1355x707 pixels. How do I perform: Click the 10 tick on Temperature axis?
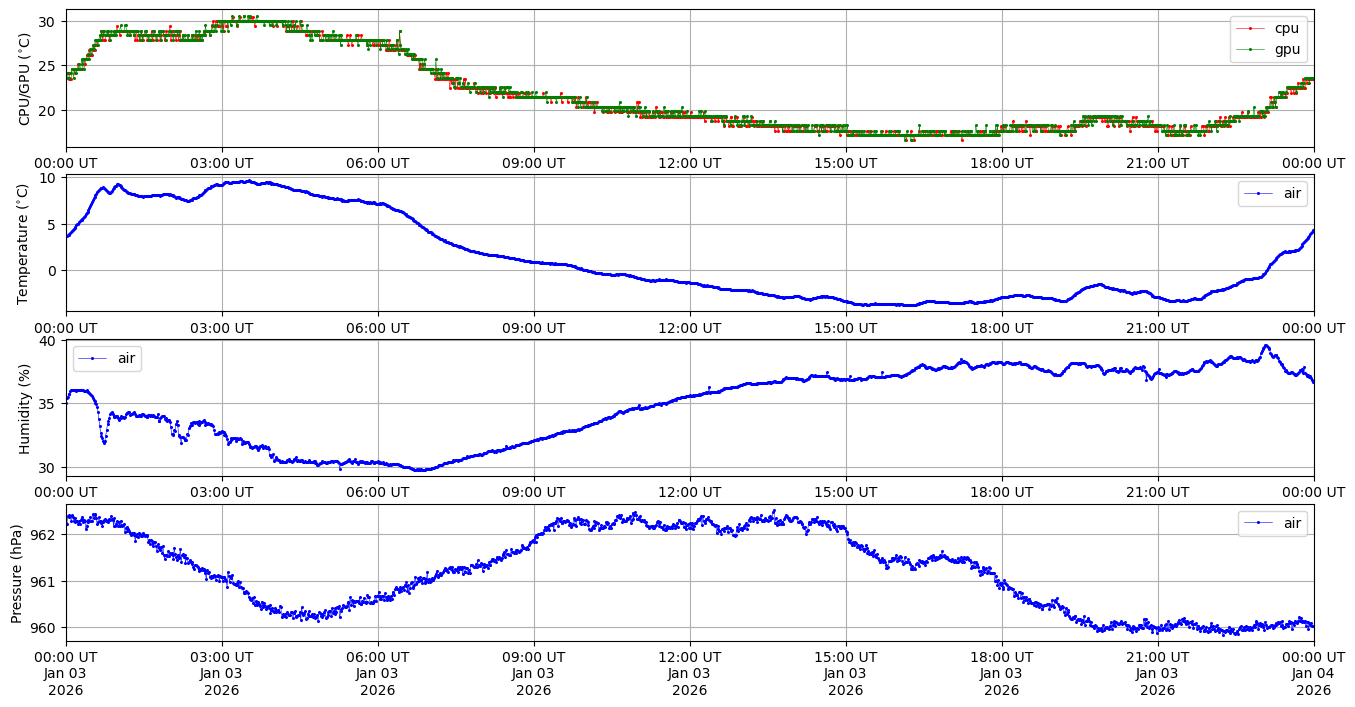[49, 179]
